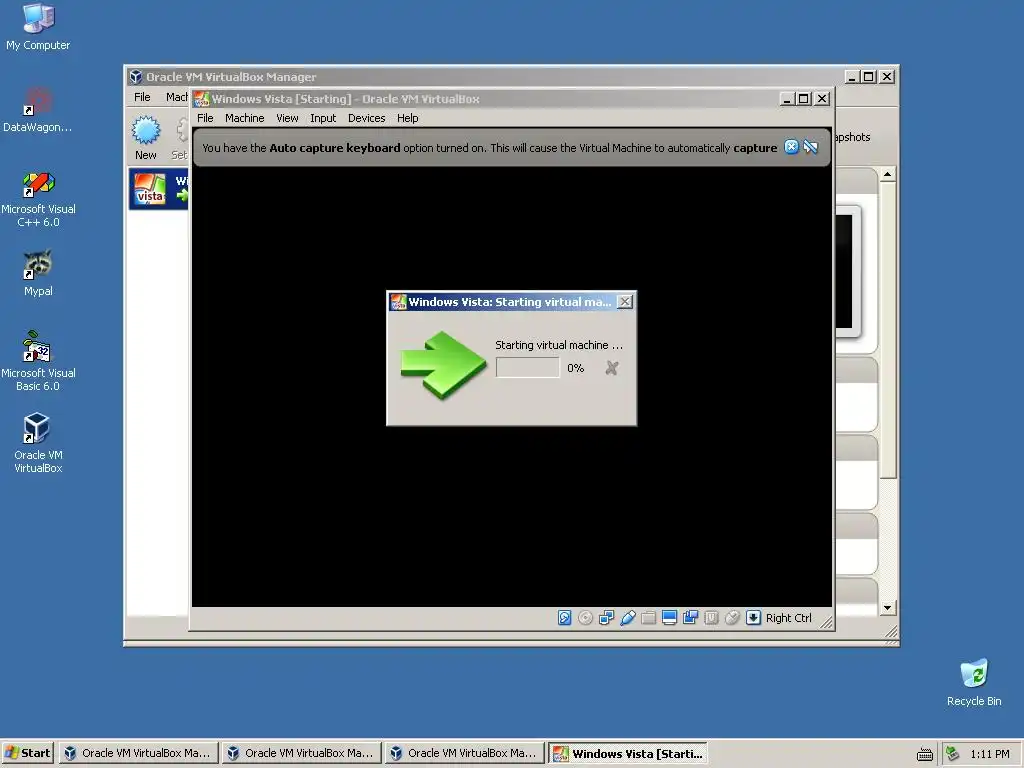Click the CPU virtualization features status icon
The width and height of the screenshot is (1024, 768).
[711, 618]
